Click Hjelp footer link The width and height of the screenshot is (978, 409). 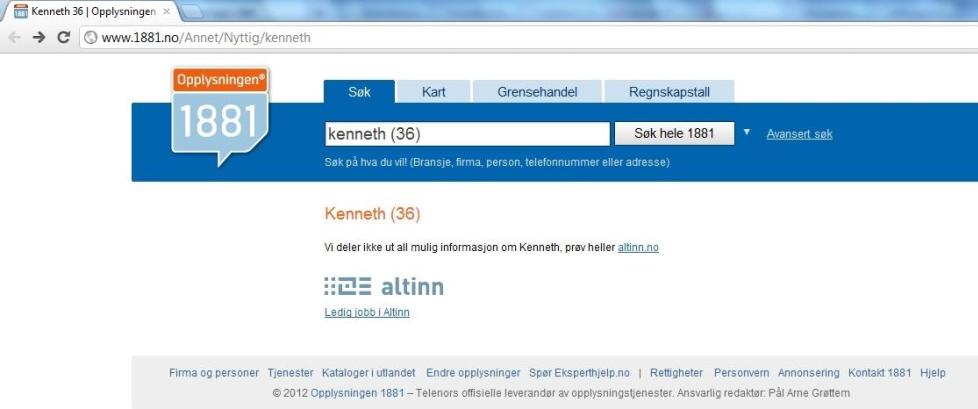pos(932,373)
